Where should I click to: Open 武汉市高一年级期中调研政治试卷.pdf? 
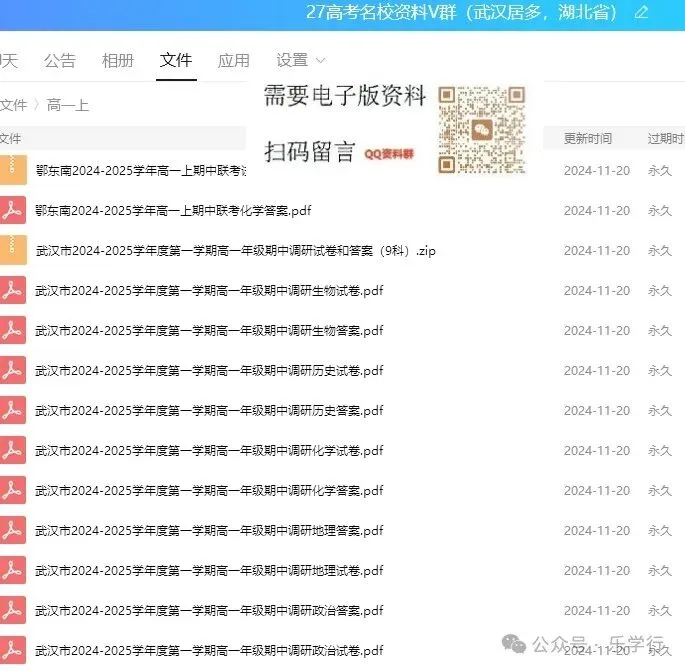click(x=209, y=650)
